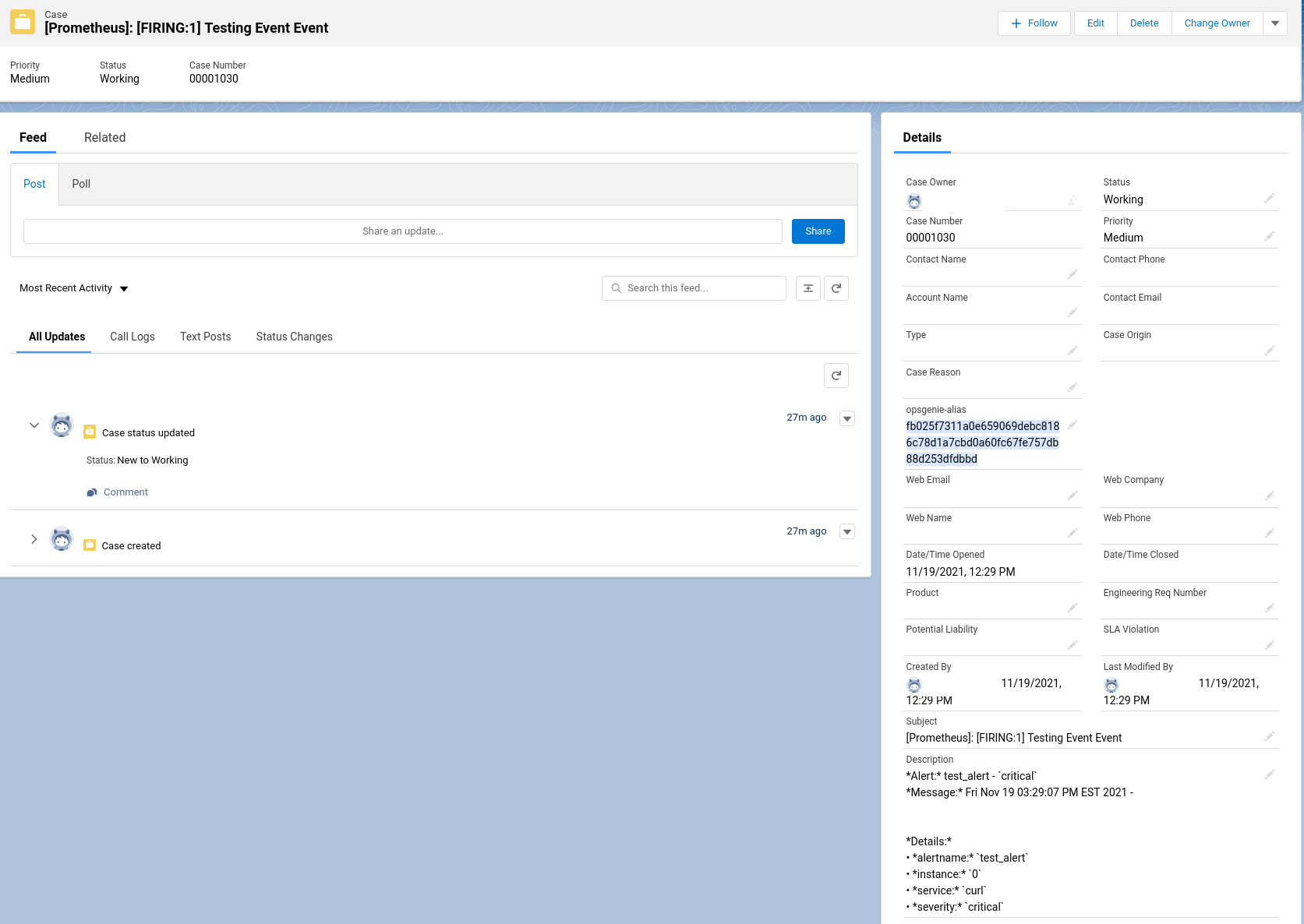Viewport: 1304px width, 924px height.
Task: Click the Share an update text field
Action: tap(403, 231)
